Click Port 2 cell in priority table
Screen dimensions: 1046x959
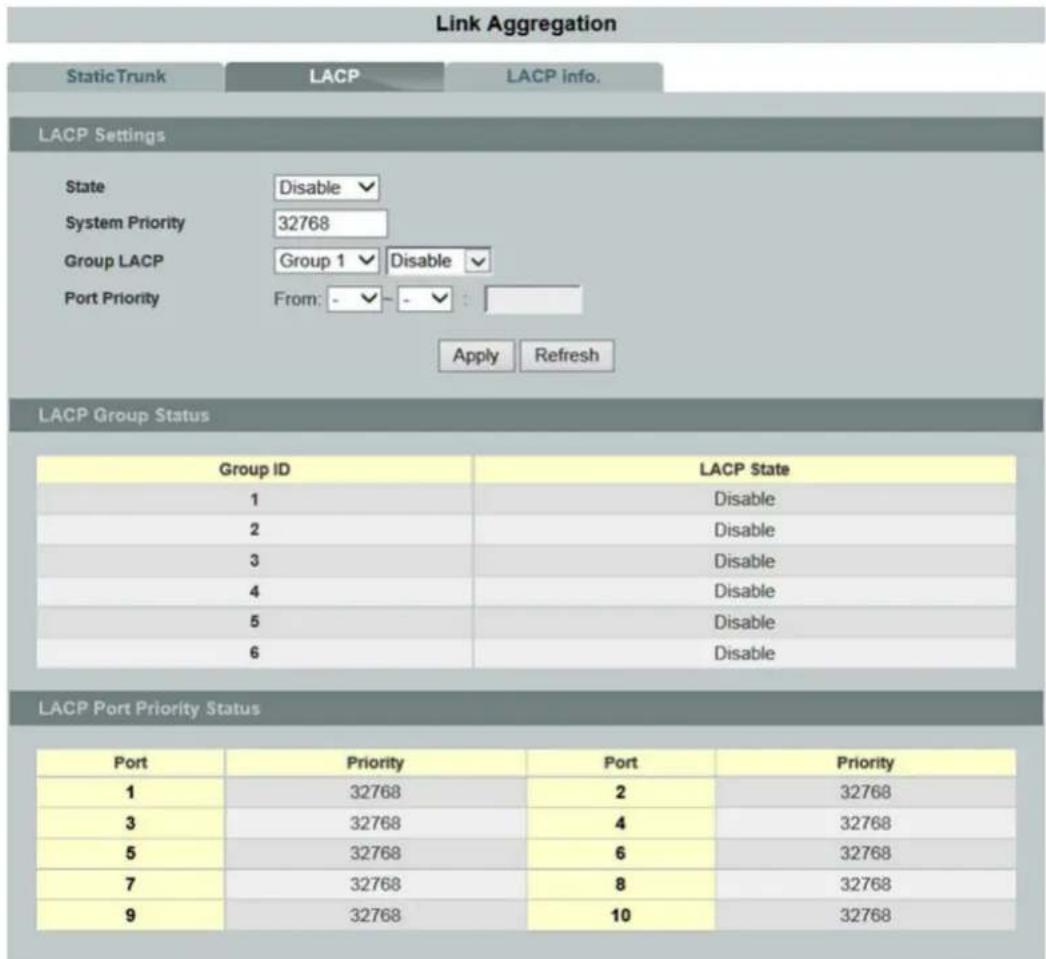[620, 792]
